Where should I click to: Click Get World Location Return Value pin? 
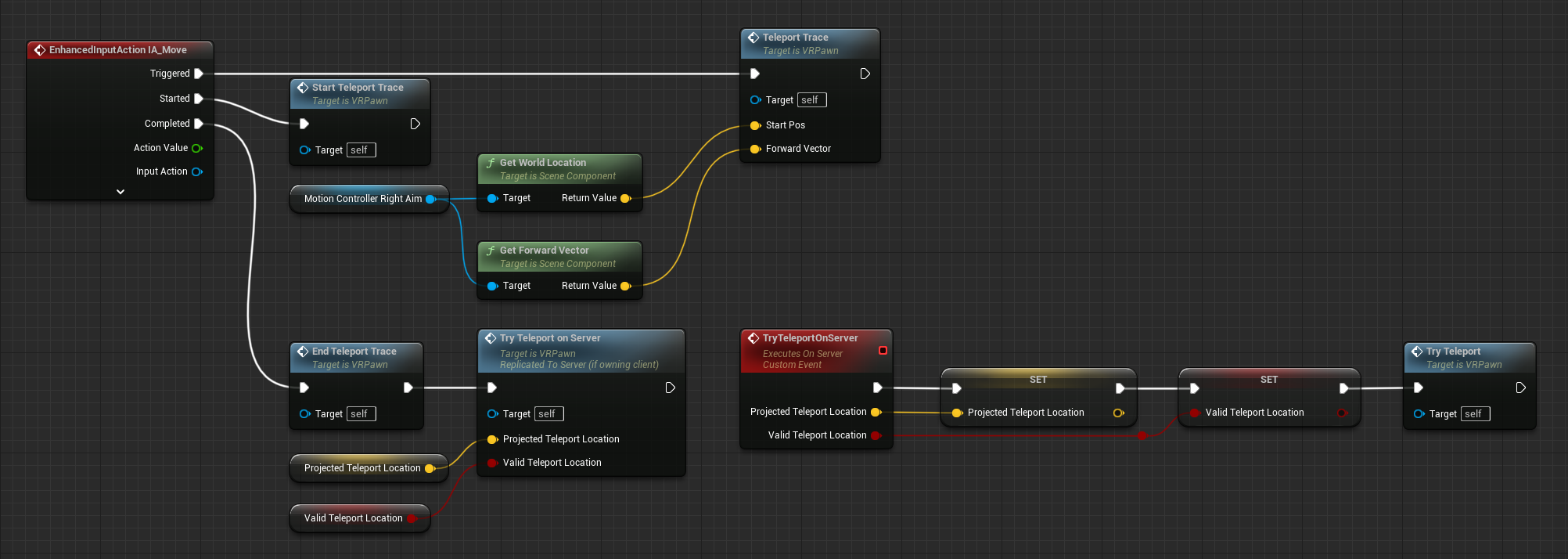point(626,199)
